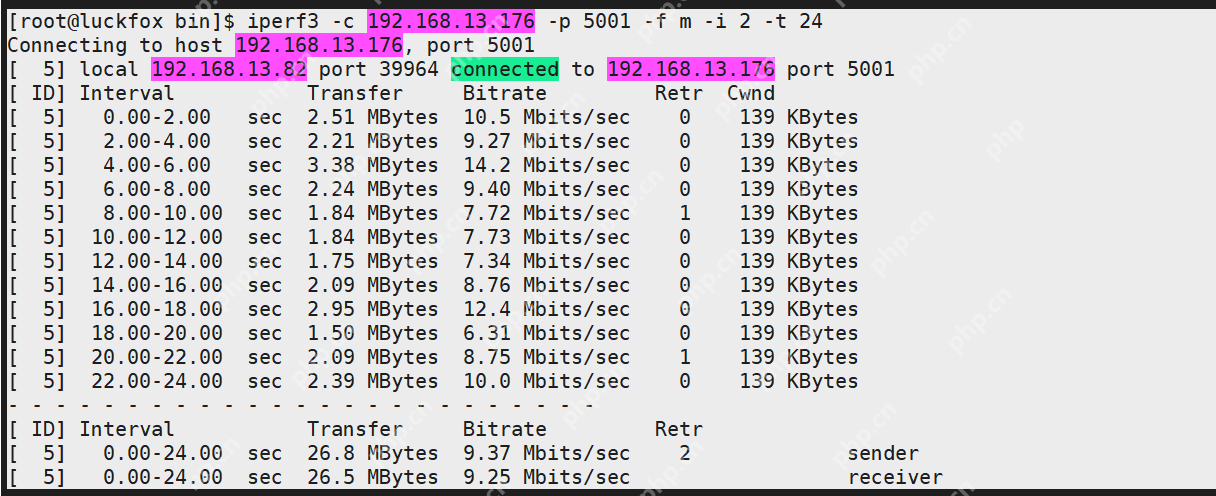Click the green highlighted "connected" word
Image resolution: width=1216 pixels, height=496 pixels.
point(505,69)
